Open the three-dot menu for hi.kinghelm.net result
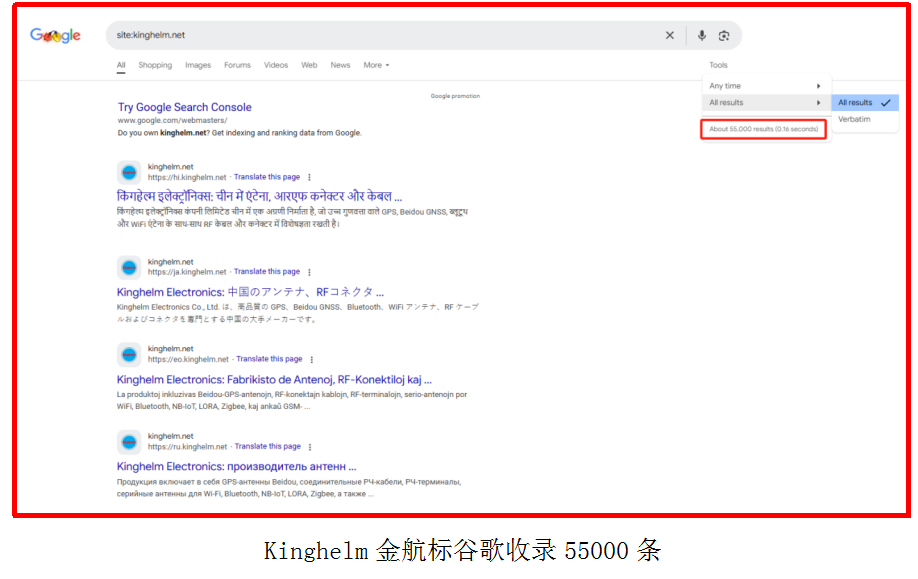 309,177
